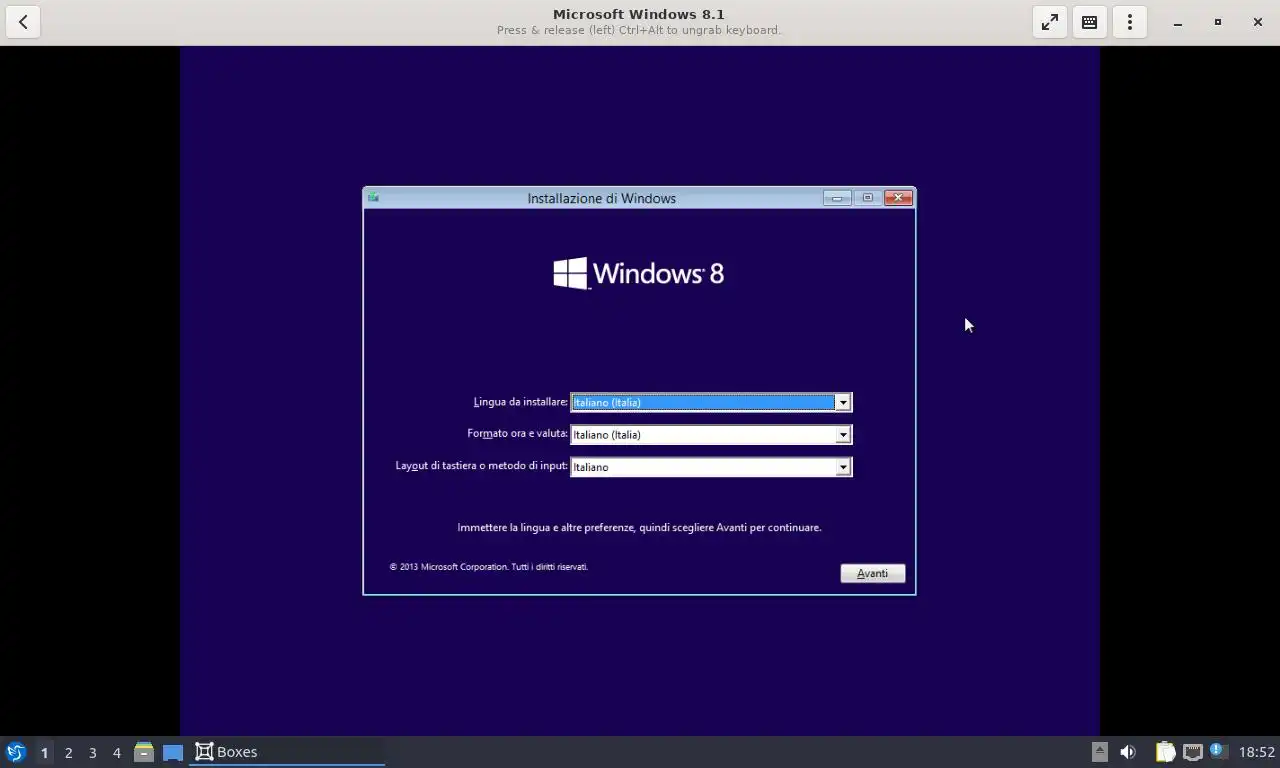Open the Lubuntu start menu bird icon

(15, 752)
